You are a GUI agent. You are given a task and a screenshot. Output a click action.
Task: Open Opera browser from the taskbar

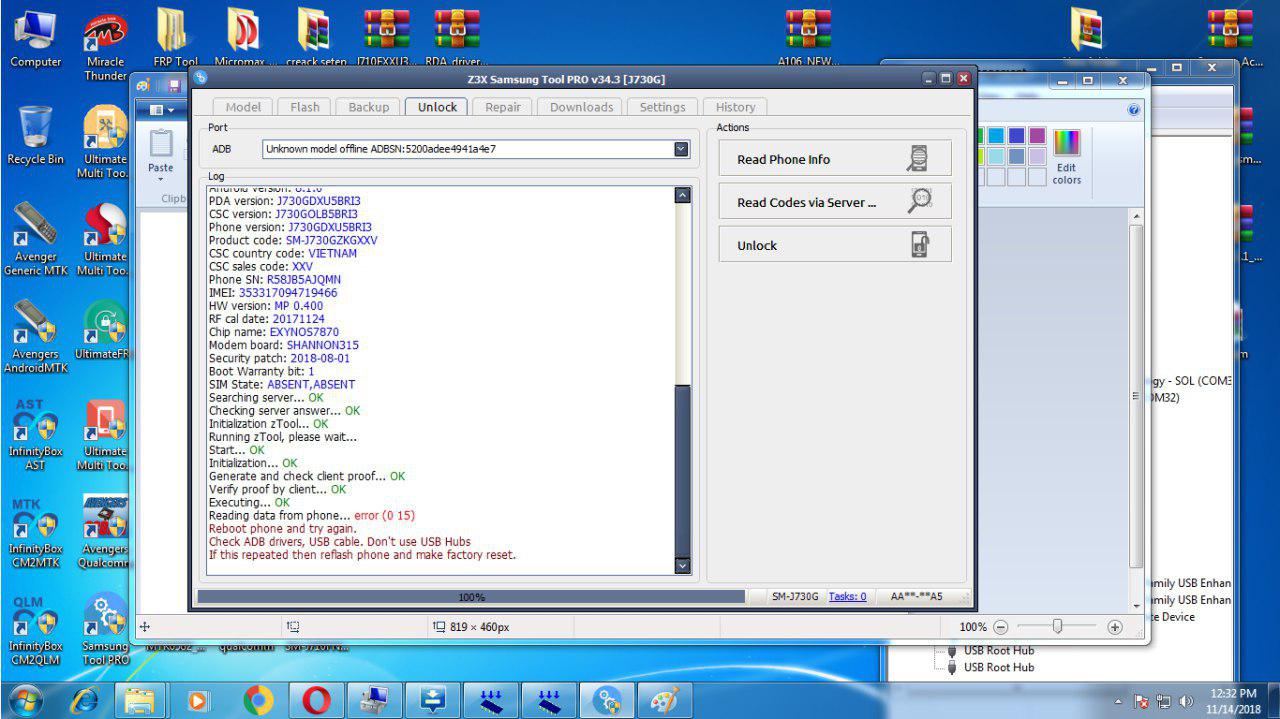[316, 700]
